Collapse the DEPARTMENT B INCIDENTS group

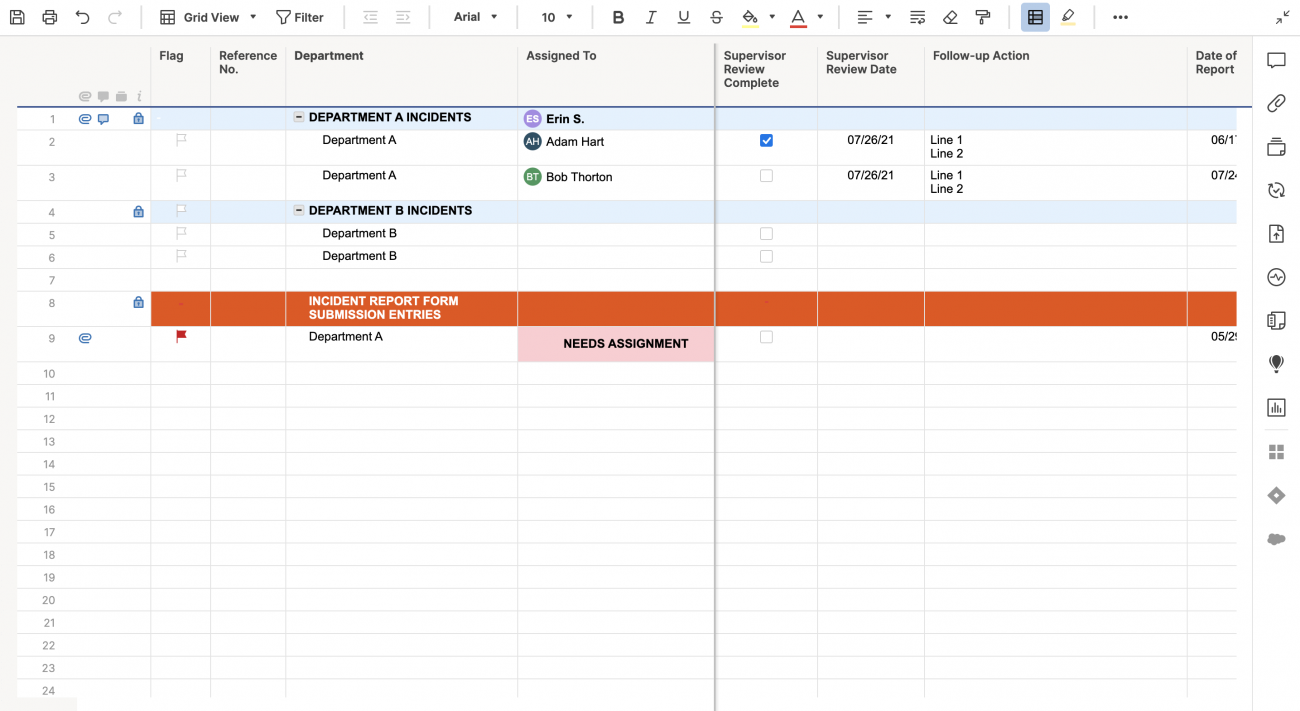pyautogui.click(x=298, y=210)
